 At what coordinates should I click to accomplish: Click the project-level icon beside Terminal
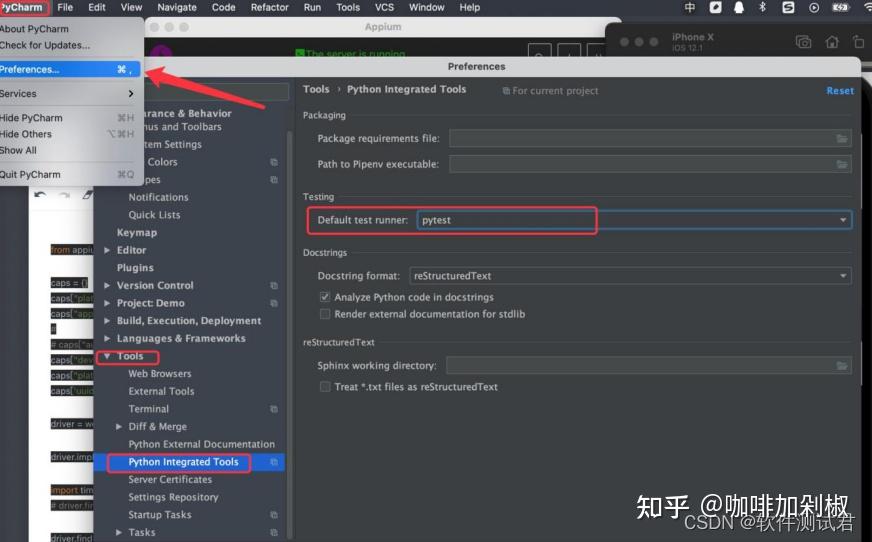pyautogui.click(x=274, y=409)
